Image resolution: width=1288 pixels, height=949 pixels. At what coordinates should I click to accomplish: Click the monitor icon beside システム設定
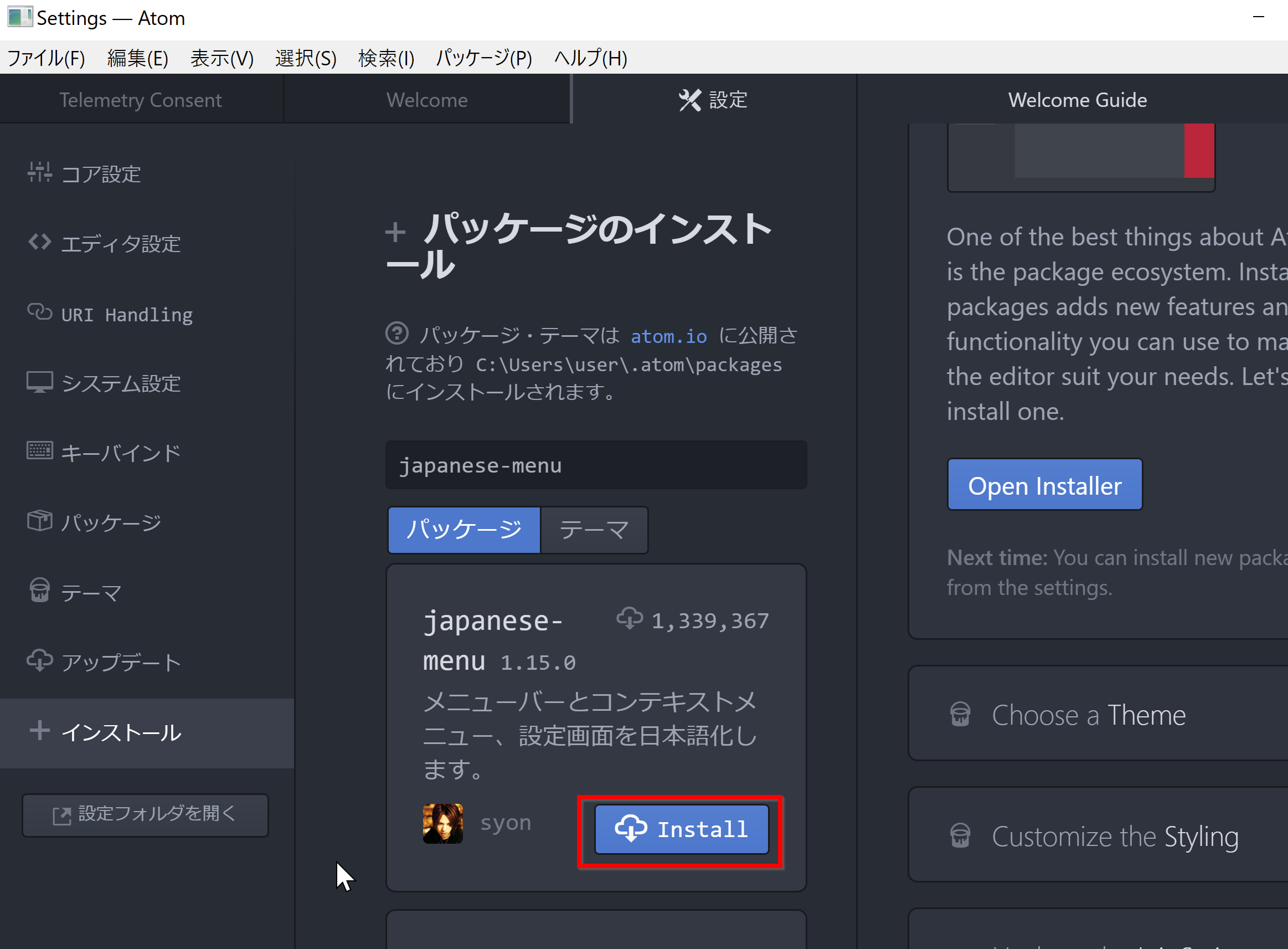click(40, 382)
